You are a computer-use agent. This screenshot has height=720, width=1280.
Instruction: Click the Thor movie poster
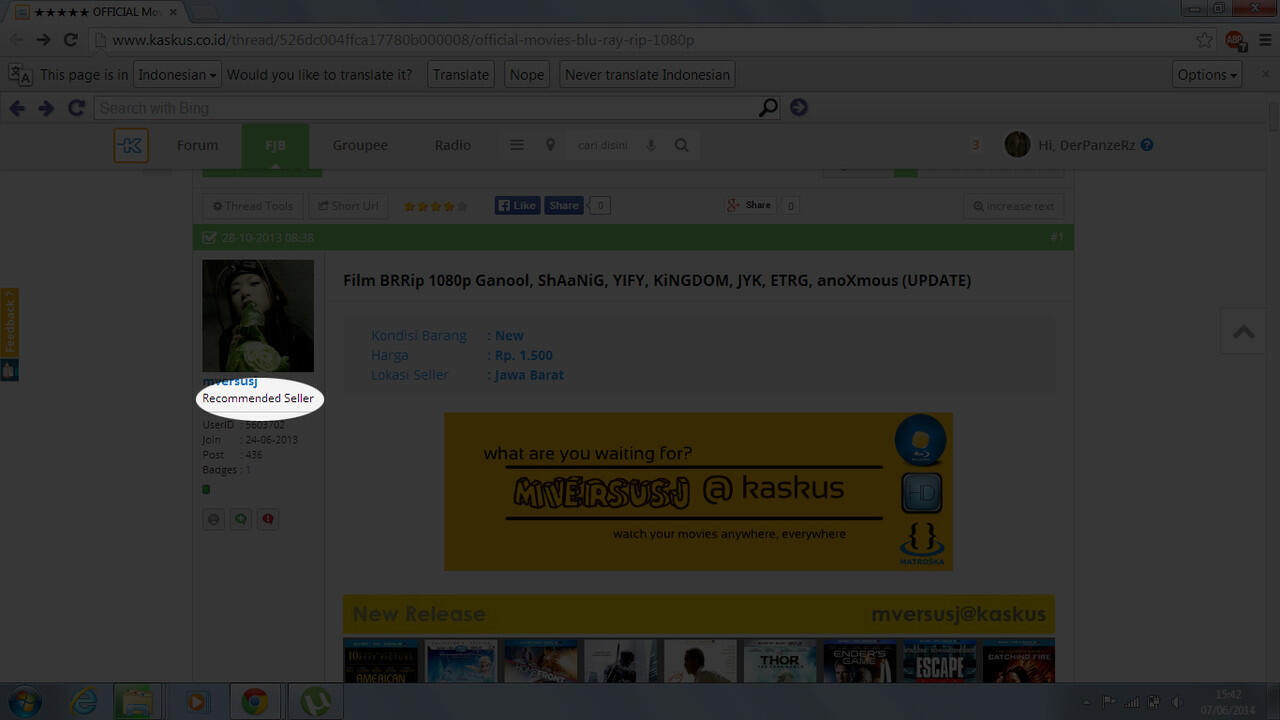[x=778, y=661]
